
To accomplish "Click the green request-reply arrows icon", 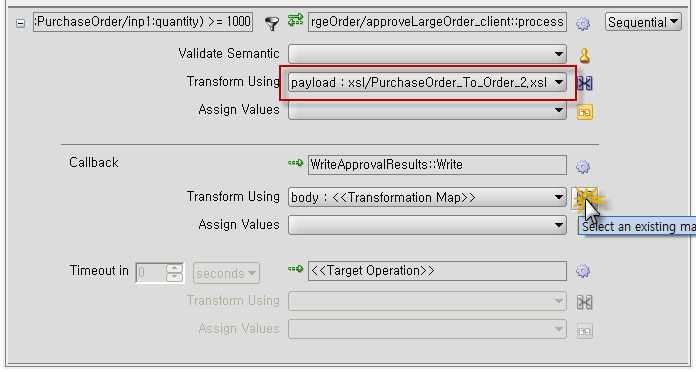I will click(x=295, y=20).
